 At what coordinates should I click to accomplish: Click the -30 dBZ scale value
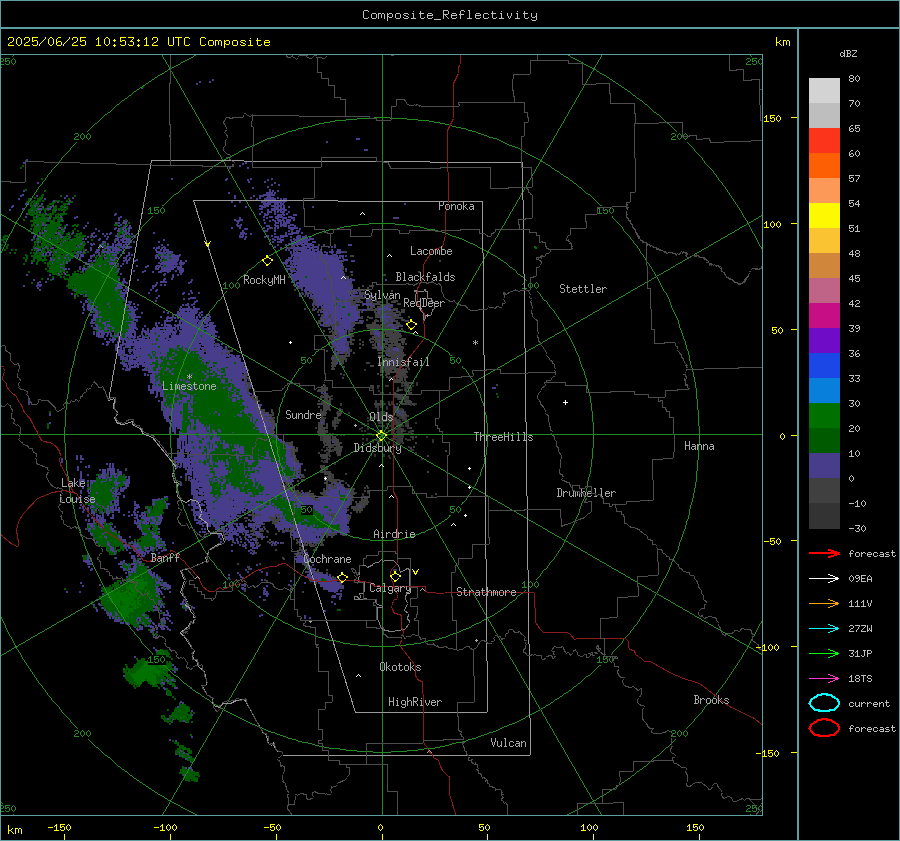[858, 528]
